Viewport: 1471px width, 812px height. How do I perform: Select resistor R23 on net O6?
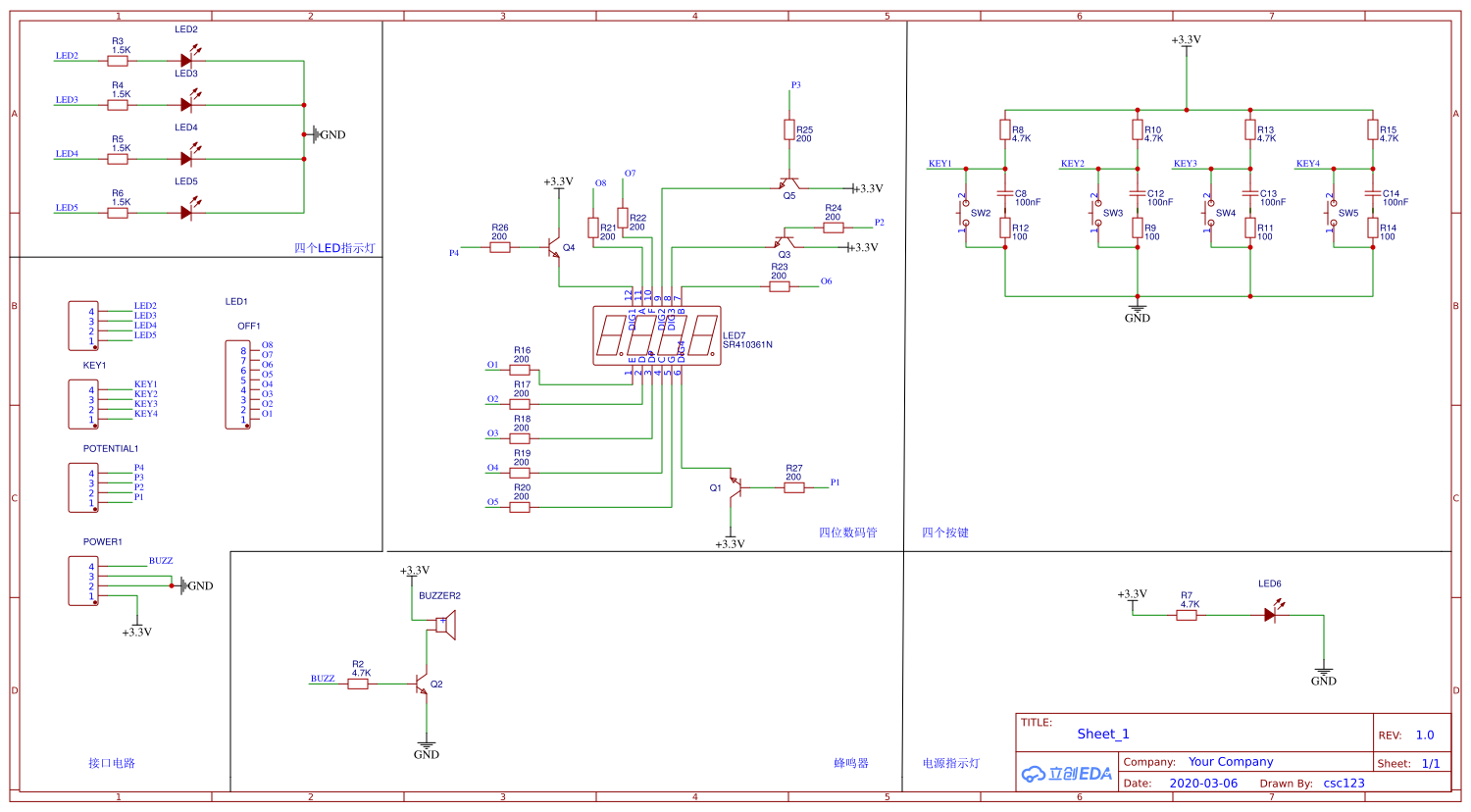[780, 286]
